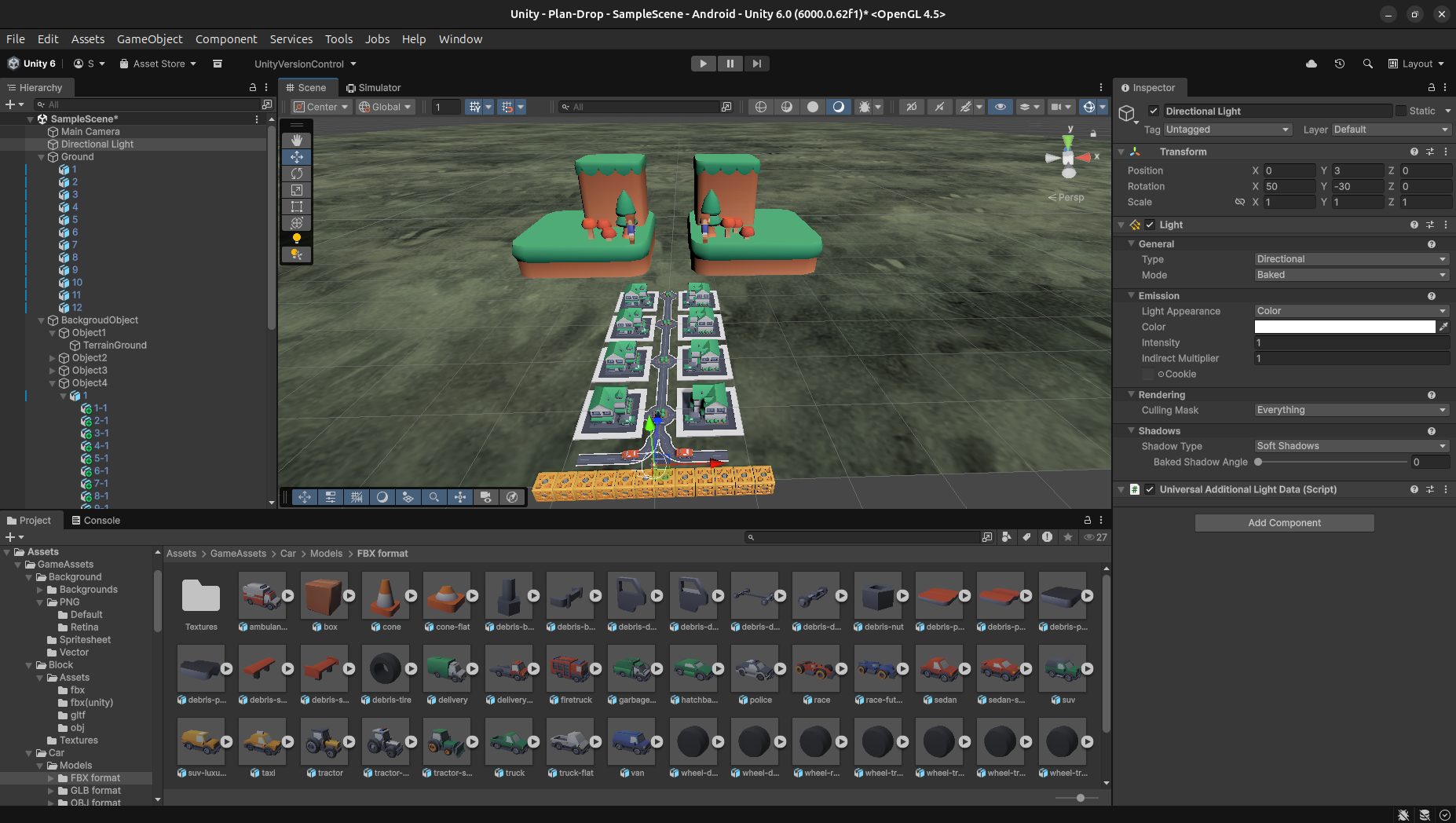Open the Layout dropdown
Viewport: 1456px width, 823px height.
(x=1416, y=64)
